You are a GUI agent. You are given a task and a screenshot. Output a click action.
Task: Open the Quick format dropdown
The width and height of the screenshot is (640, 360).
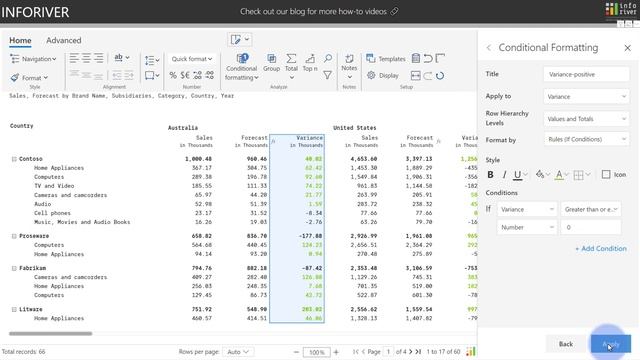coord(192,59)
